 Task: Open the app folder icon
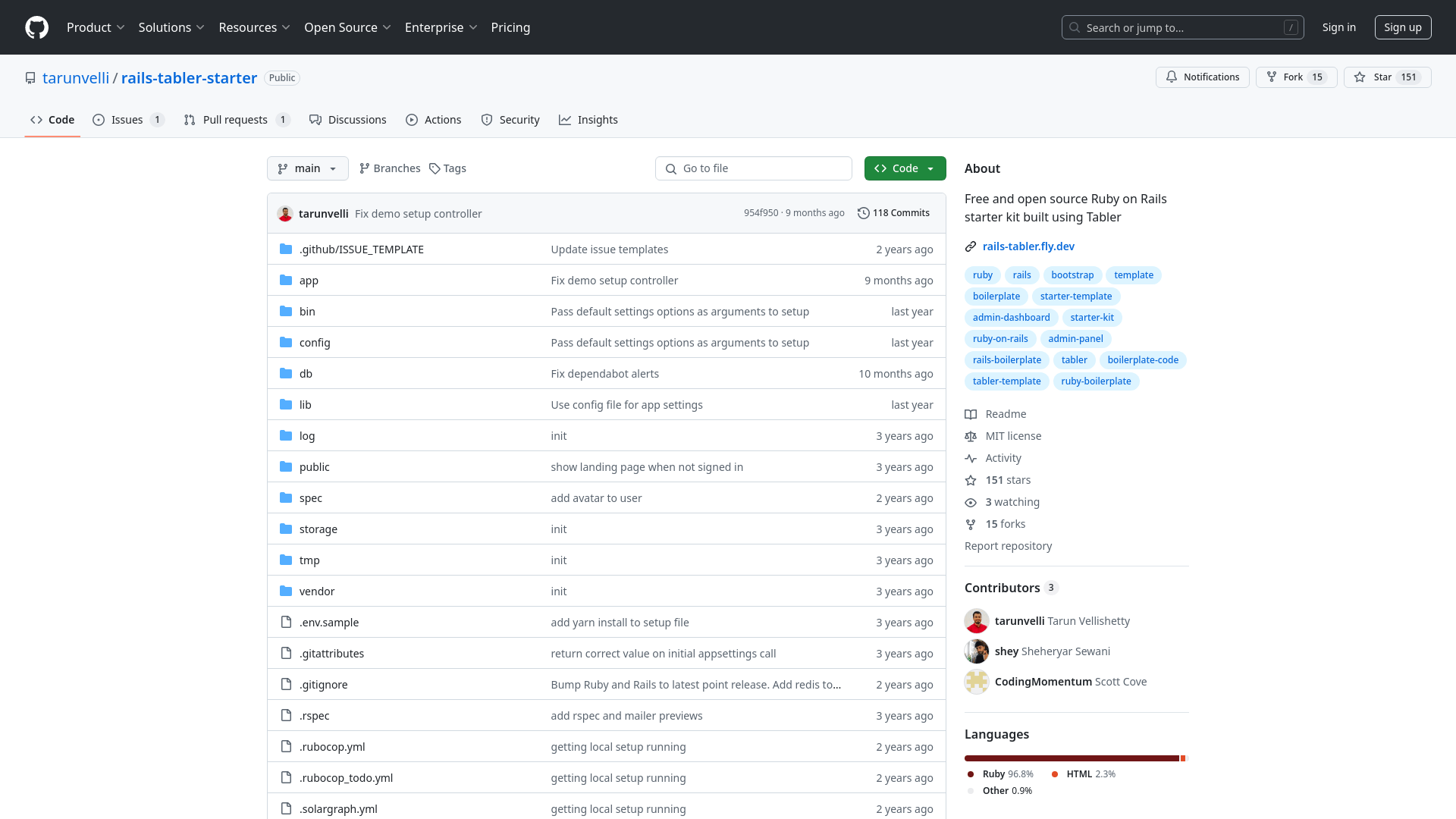point(286,280)
